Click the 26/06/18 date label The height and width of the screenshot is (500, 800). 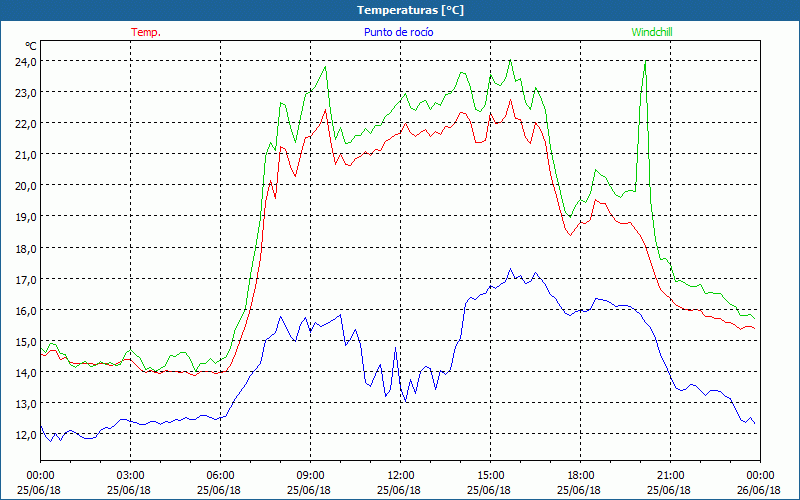click(759, 490)
